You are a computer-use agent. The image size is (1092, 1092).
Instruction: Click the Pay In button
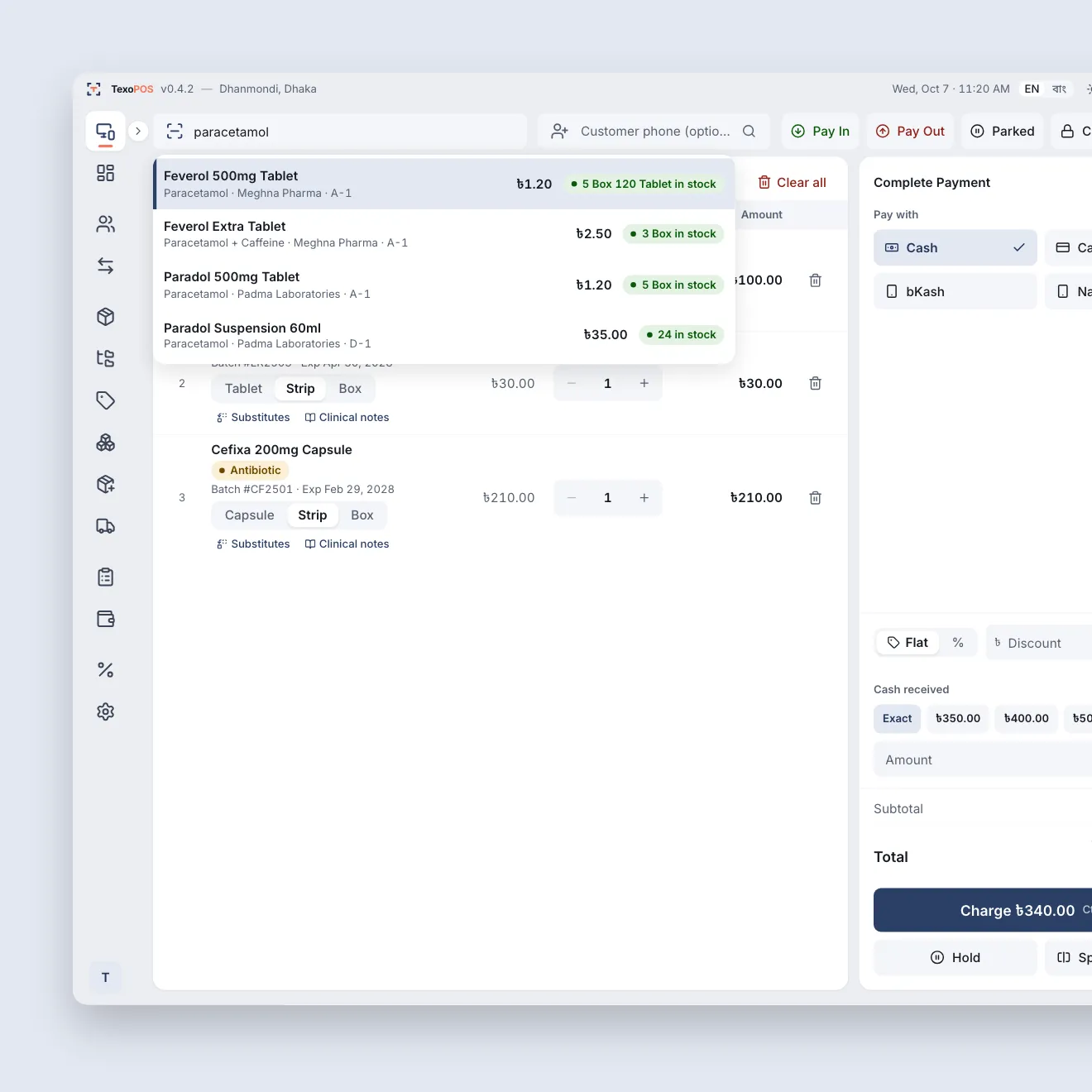[821, 131]
